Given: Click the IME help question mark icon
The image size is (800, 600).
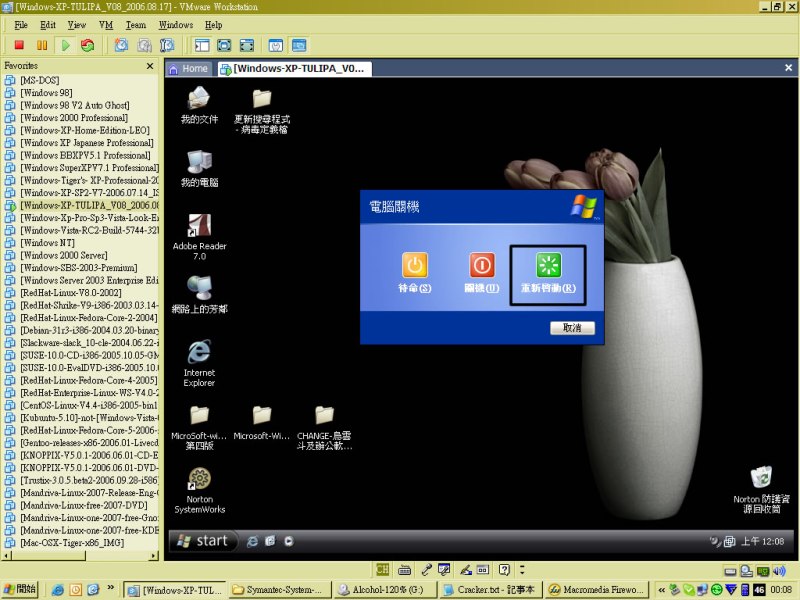Looking at the screenshot, I should [504, 569].
